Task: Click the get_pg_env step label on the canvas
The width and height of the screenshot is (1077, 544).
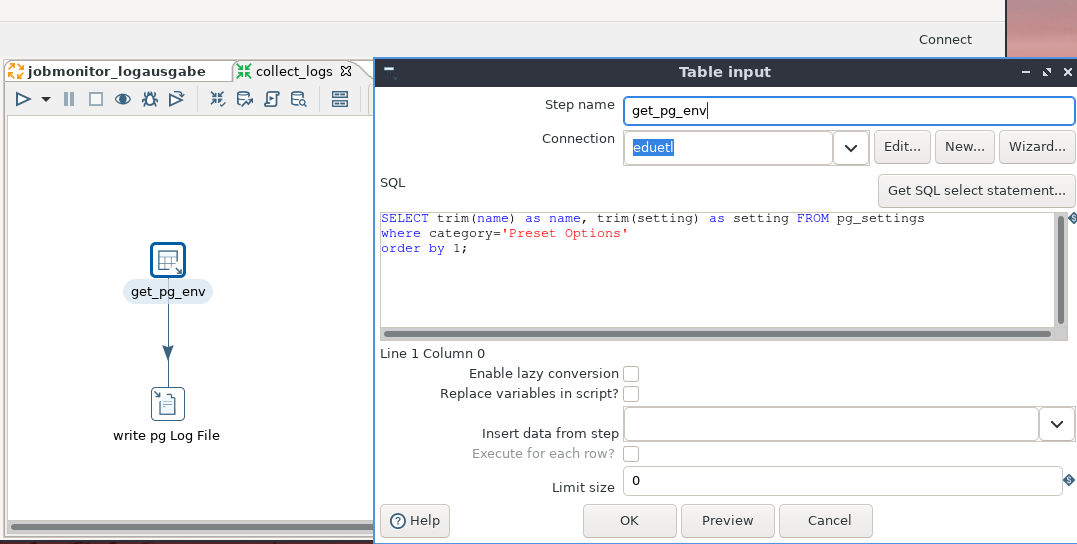Action: pyautogui.click(x=168, y=292)
